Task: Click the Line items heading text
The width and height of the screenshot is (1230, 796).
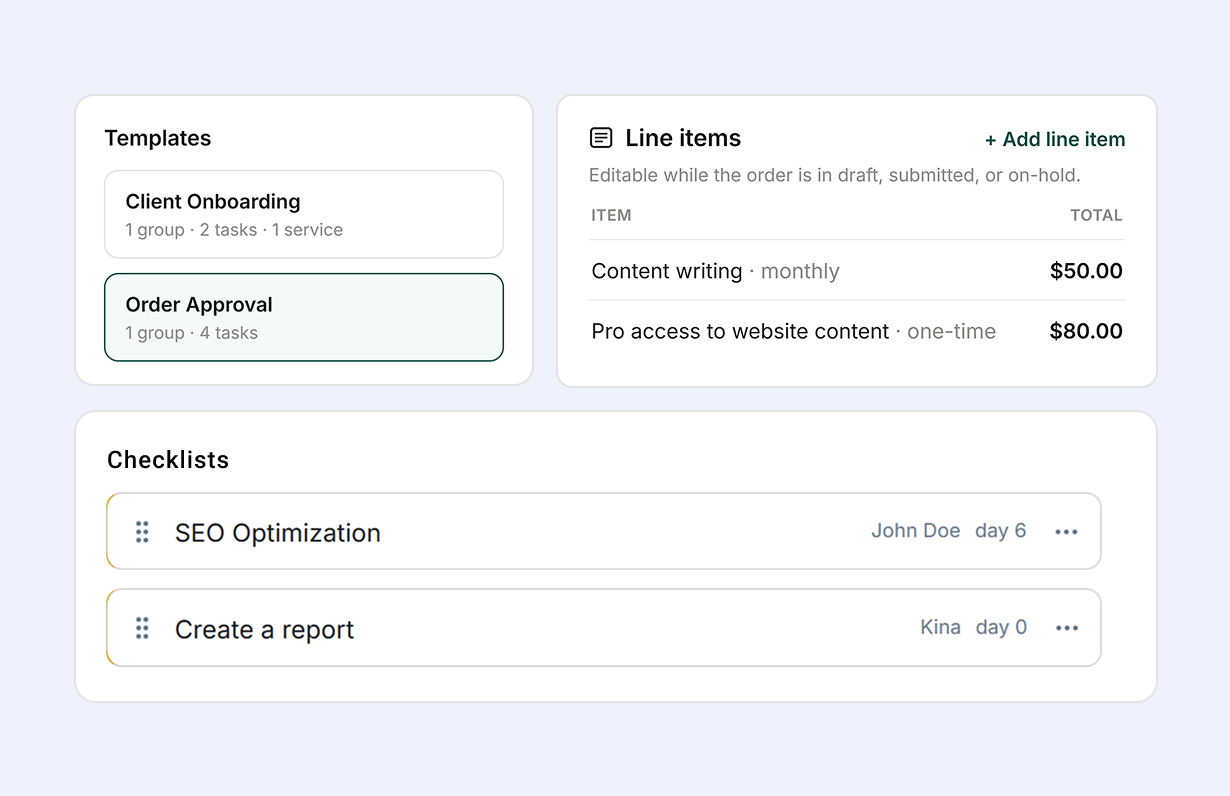Action: [x=683, y=138]
